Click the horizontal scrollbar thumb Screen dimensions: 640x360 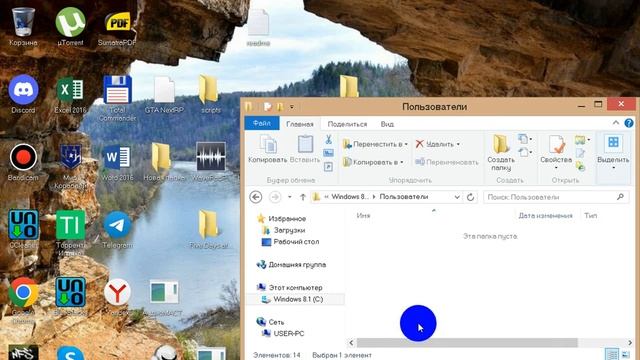click(x=467, y=342)
